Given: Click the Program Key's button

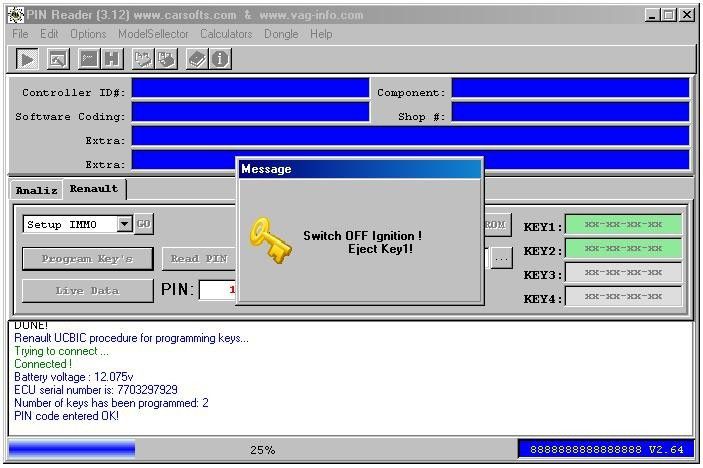Looking at the screenshot, I should point(87,259).
